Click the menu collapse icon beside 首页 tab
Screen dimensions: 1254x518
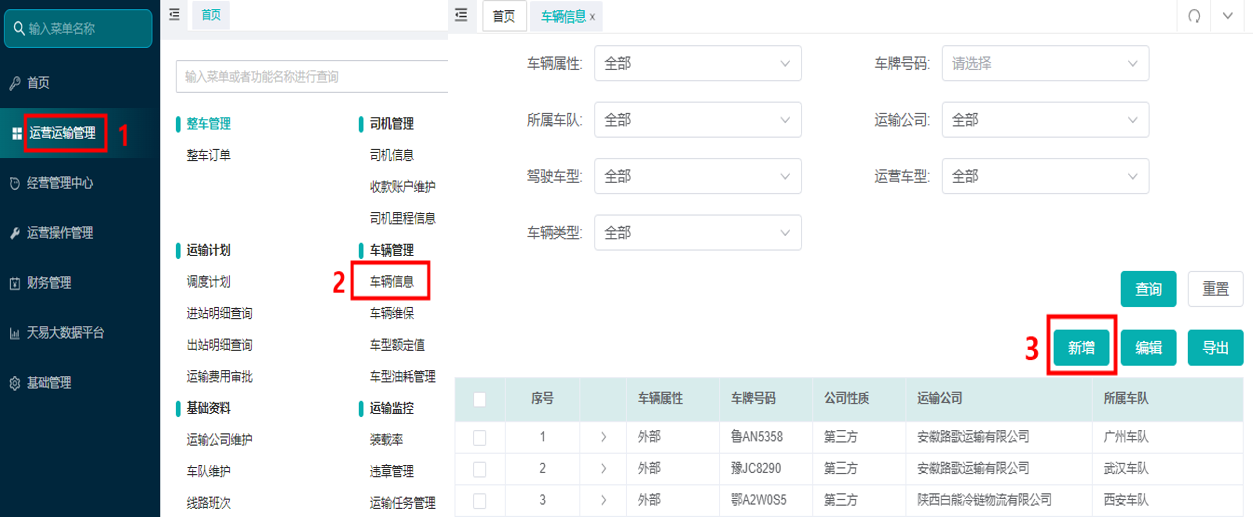(174, 14)
